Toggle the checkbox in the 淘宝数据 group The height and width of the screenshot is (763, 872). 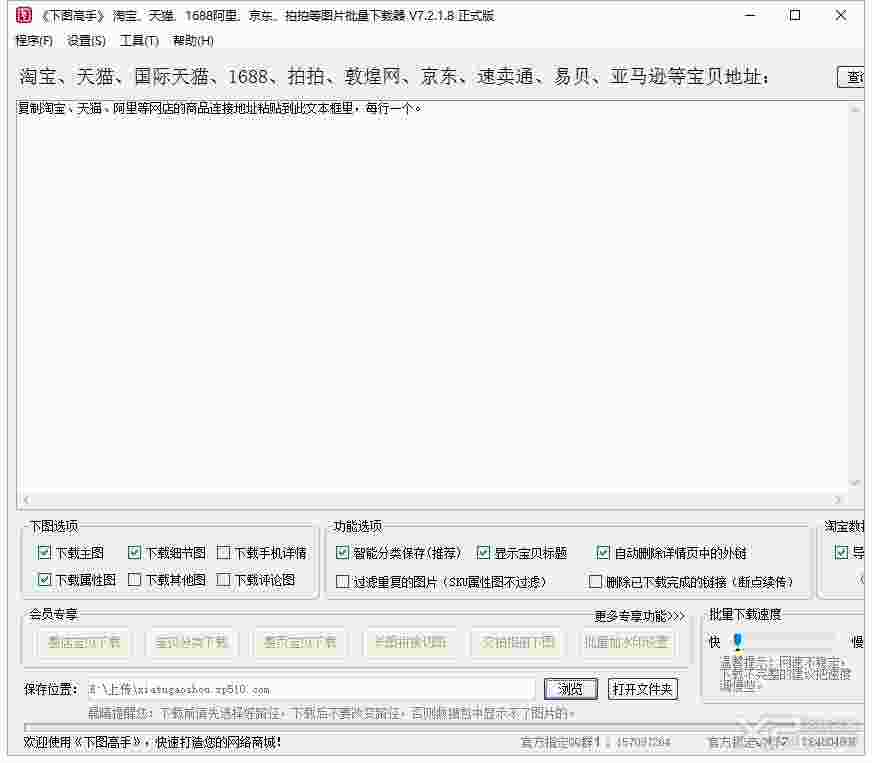coord(841,552)
